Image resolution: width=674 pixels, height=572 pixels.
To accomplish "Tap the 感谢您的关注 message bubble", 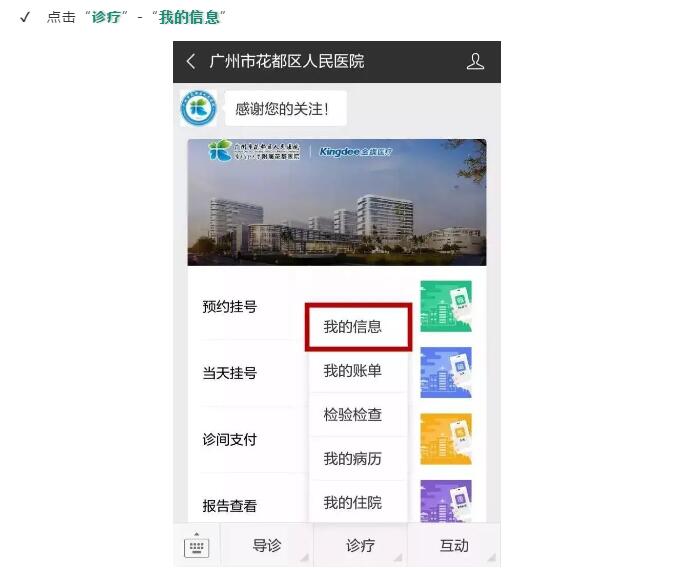I will tap(283, 109).
